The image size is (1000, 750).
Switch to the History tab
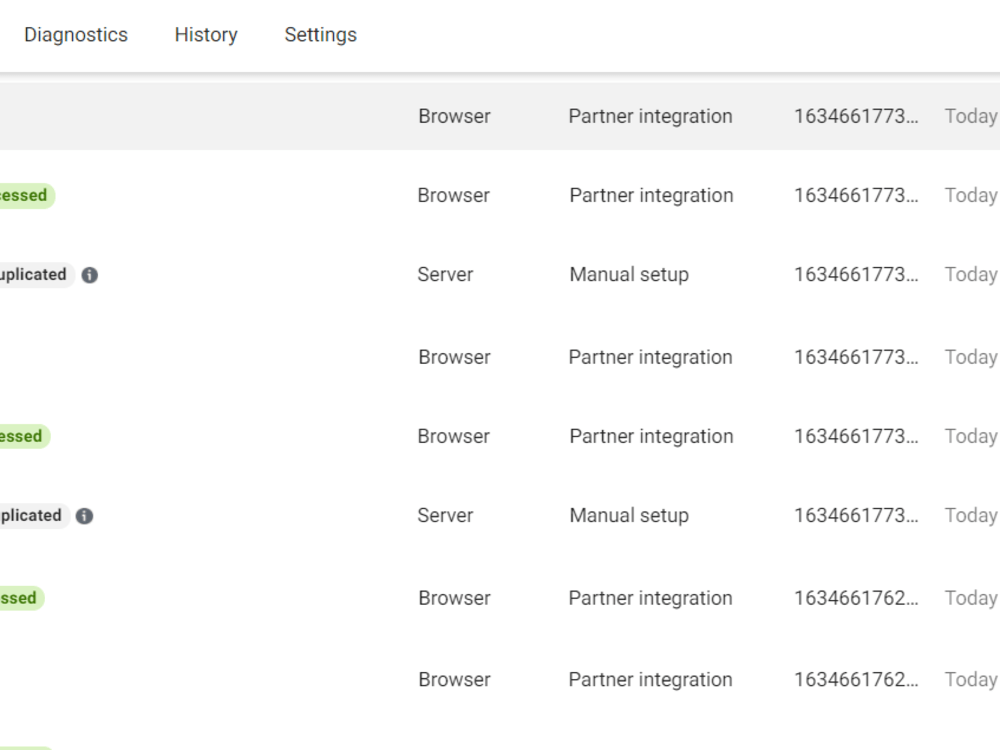206,34
